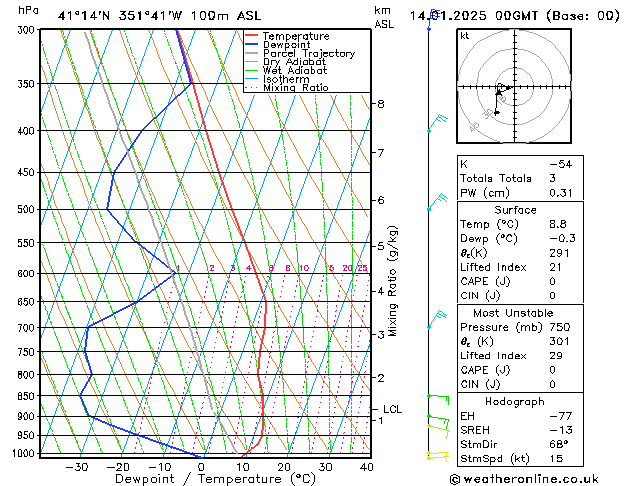Click the 'Mixing Ratio (g/kg)' vertical axis label
The width and height of the screenshot is (629, 486).
(x=392, y=281)
